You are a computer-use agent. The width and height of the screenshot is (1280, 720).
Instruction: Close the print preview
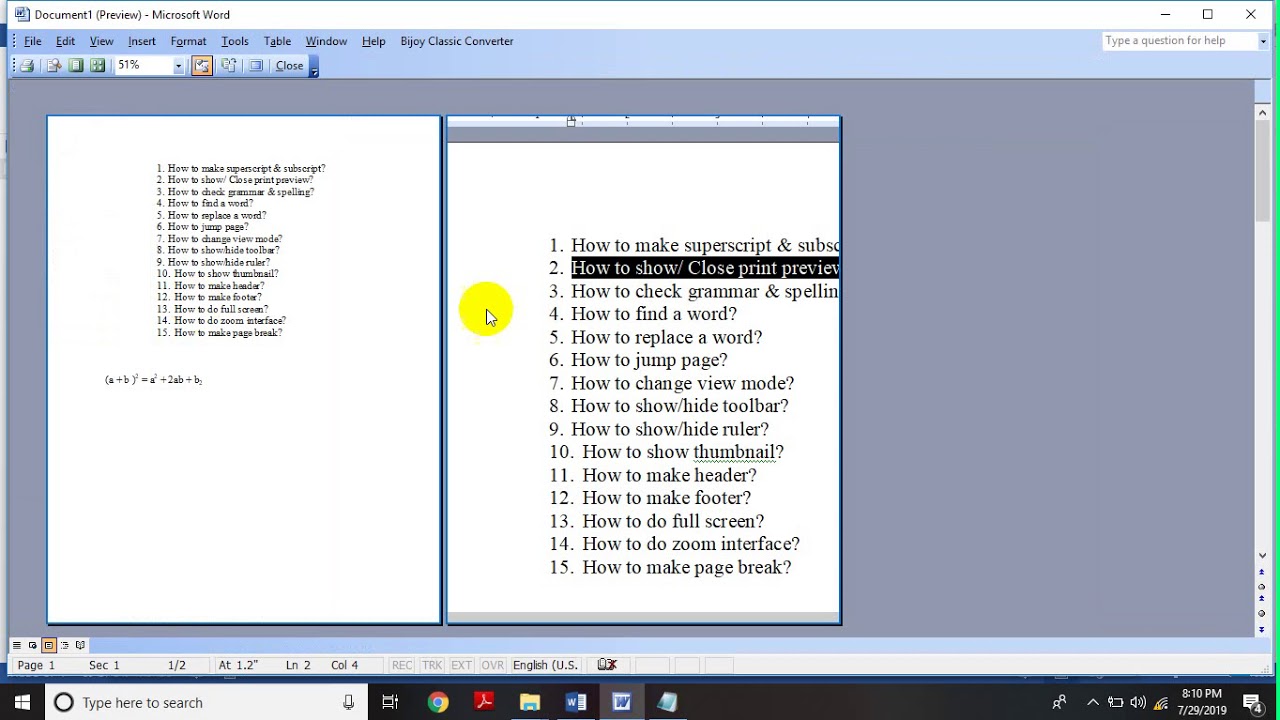tap(289, 66)
